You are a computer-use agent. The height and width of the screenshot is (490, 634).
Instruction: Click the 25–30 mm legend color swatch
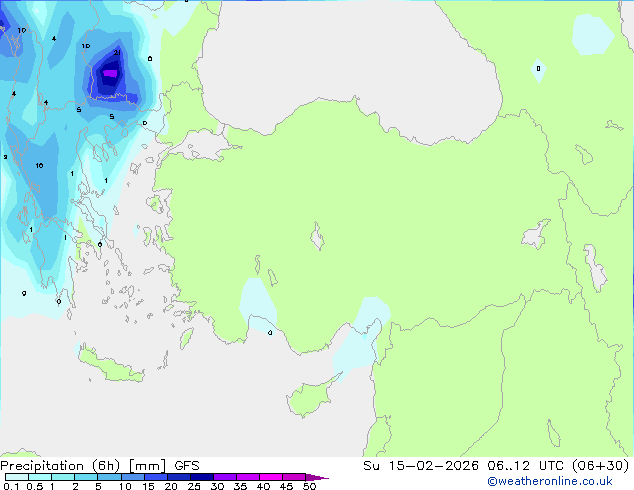click(202, 477)
